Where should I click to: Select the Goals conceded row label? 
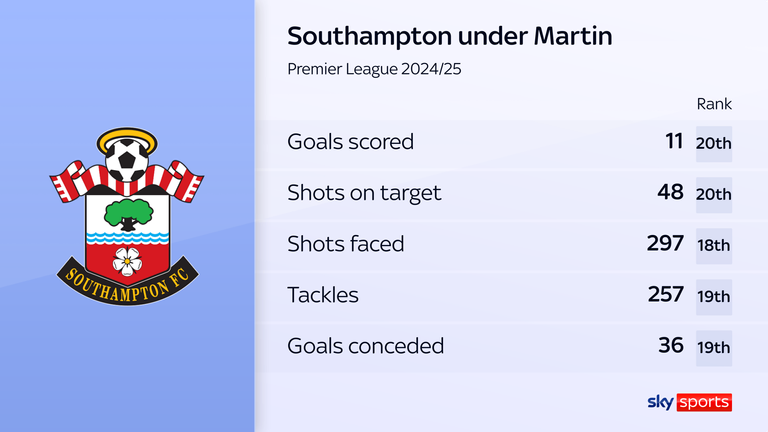(365, 346)
